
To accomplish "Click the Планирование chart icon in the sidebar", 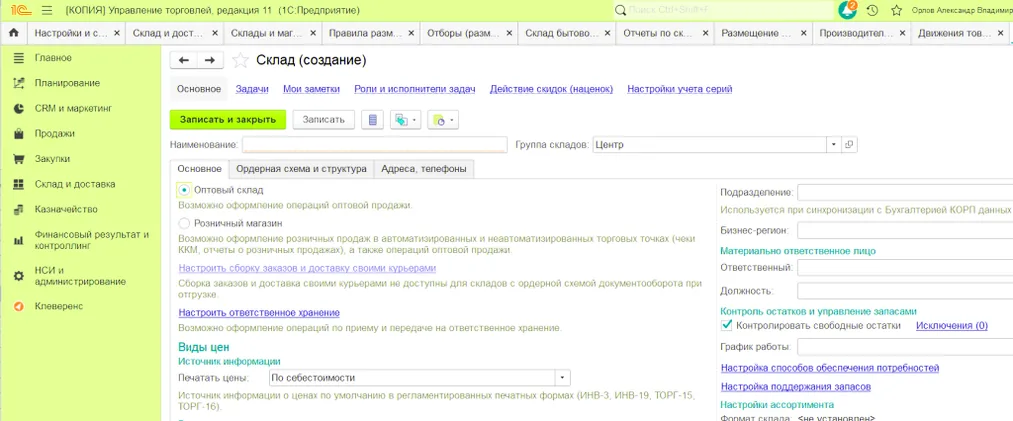I will pyautogui.click(x=19, y=83).
